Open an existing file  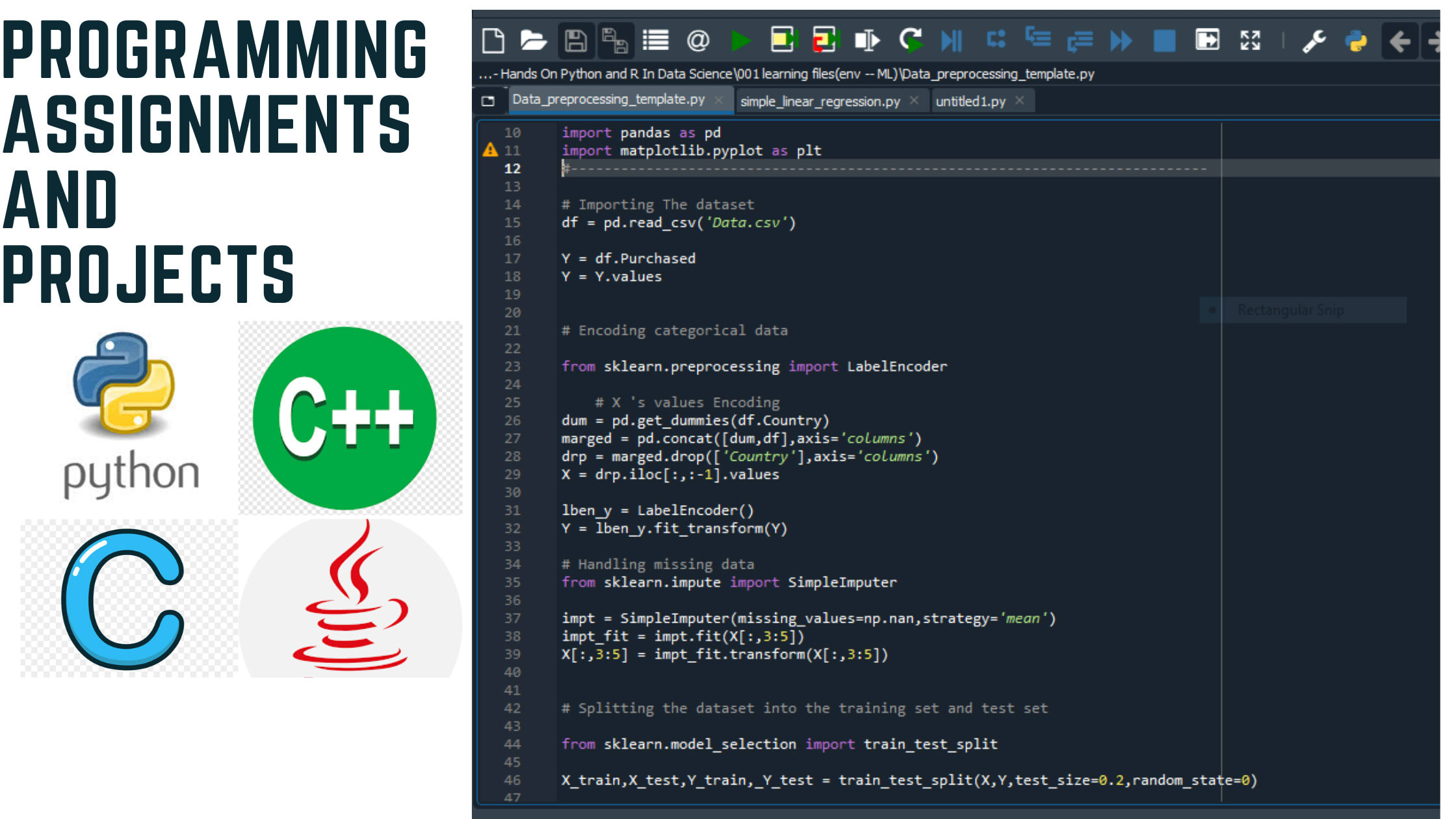[533, 40]
